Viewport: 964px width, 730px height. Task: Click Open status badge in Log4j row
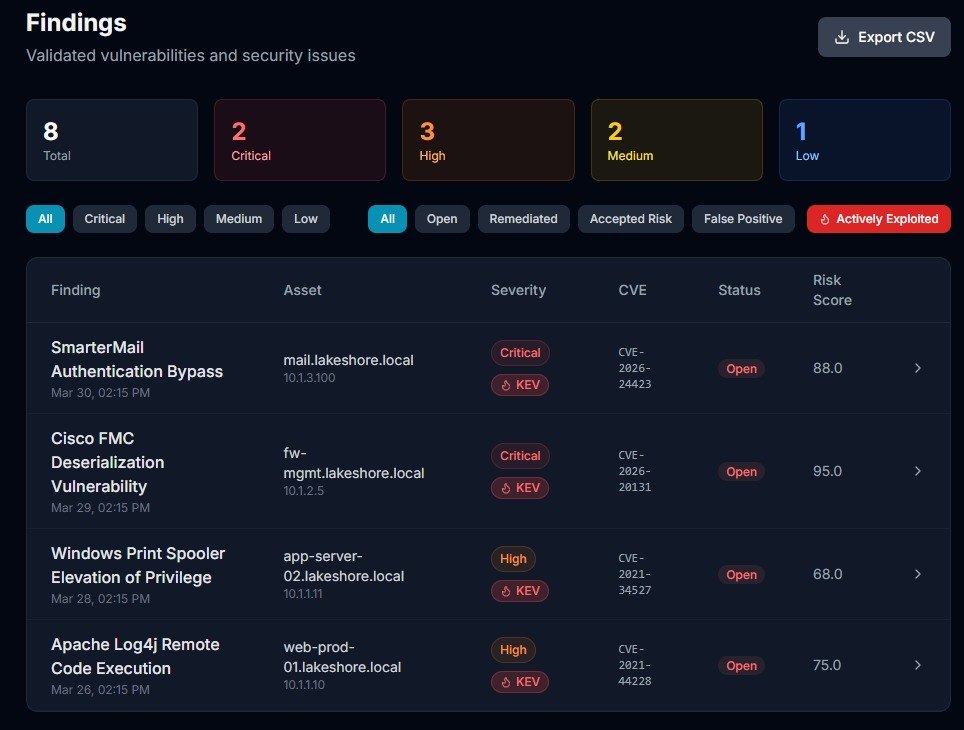[741, 666]
